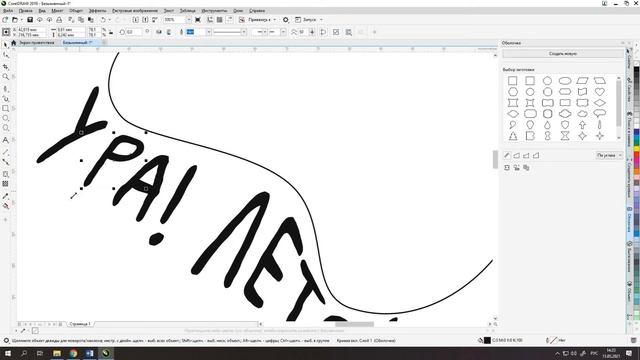Image resolution: width=640 pixels, height=360 pixels.
Task: Open the zoom level dropdown
Action: [x=189, y=20]
